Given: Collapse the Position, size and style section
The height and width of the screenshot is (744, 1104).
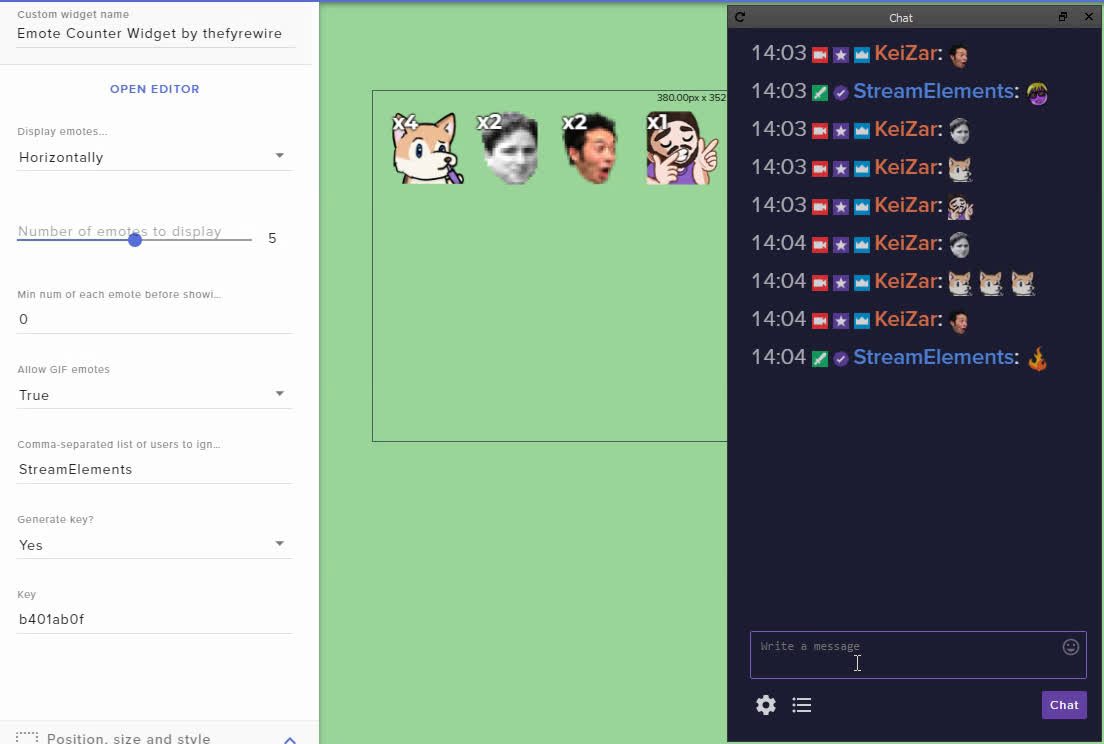Looking at the screenshot, I should tap(290, 739).
